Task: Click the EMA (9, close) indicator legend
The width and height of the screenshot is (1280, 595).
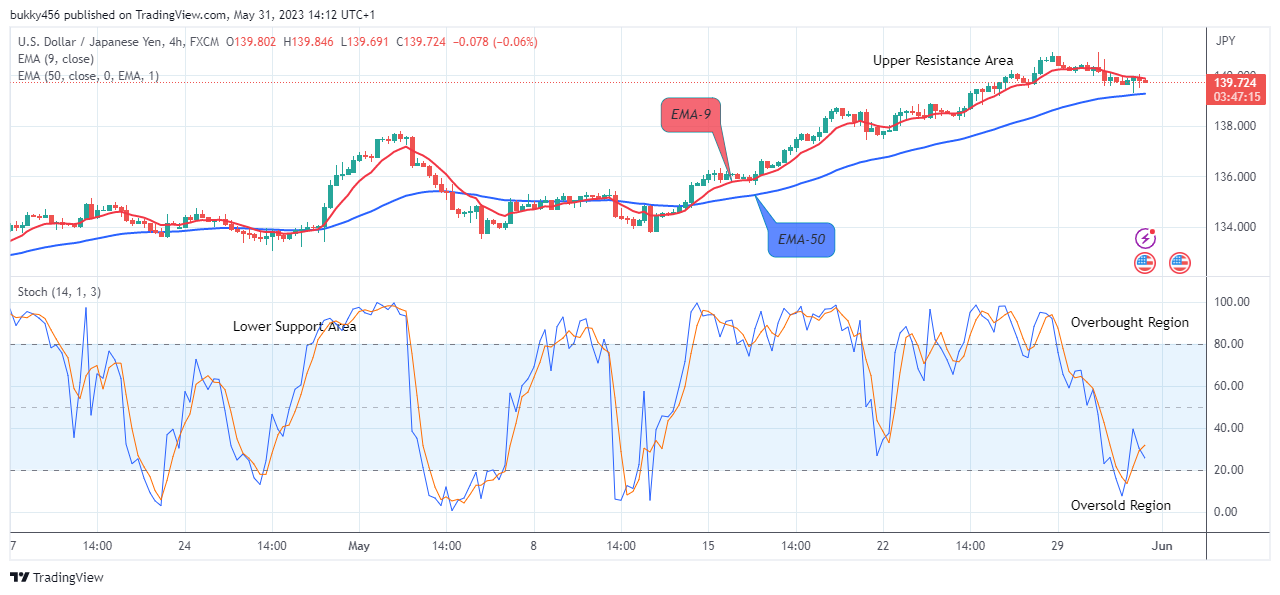Action: [x=56, y=59]
